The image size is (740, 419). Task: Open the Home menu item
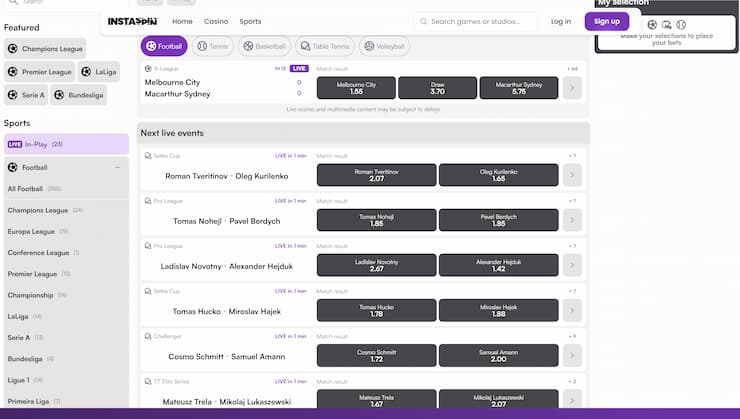click(182, 21)
